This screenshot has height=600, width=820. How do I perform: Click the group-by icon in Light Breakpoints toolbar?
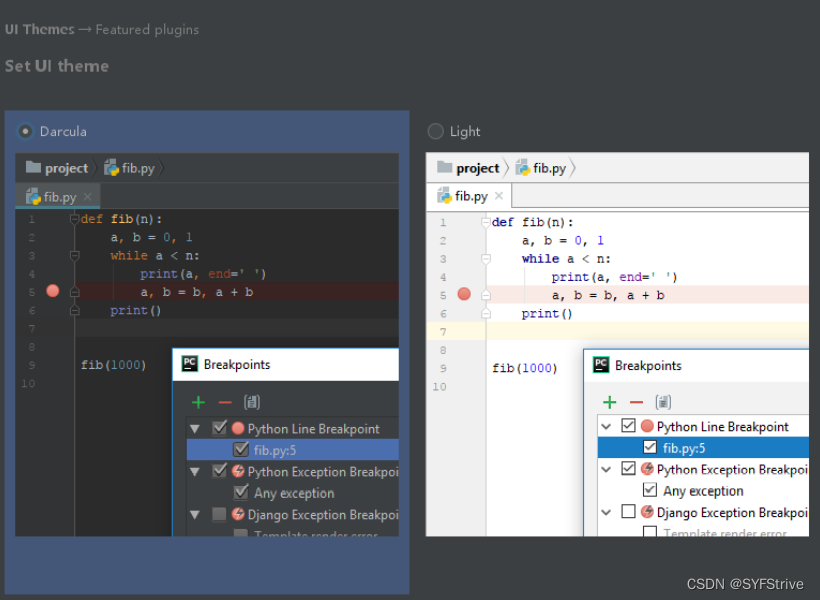[x=664, y=402]
